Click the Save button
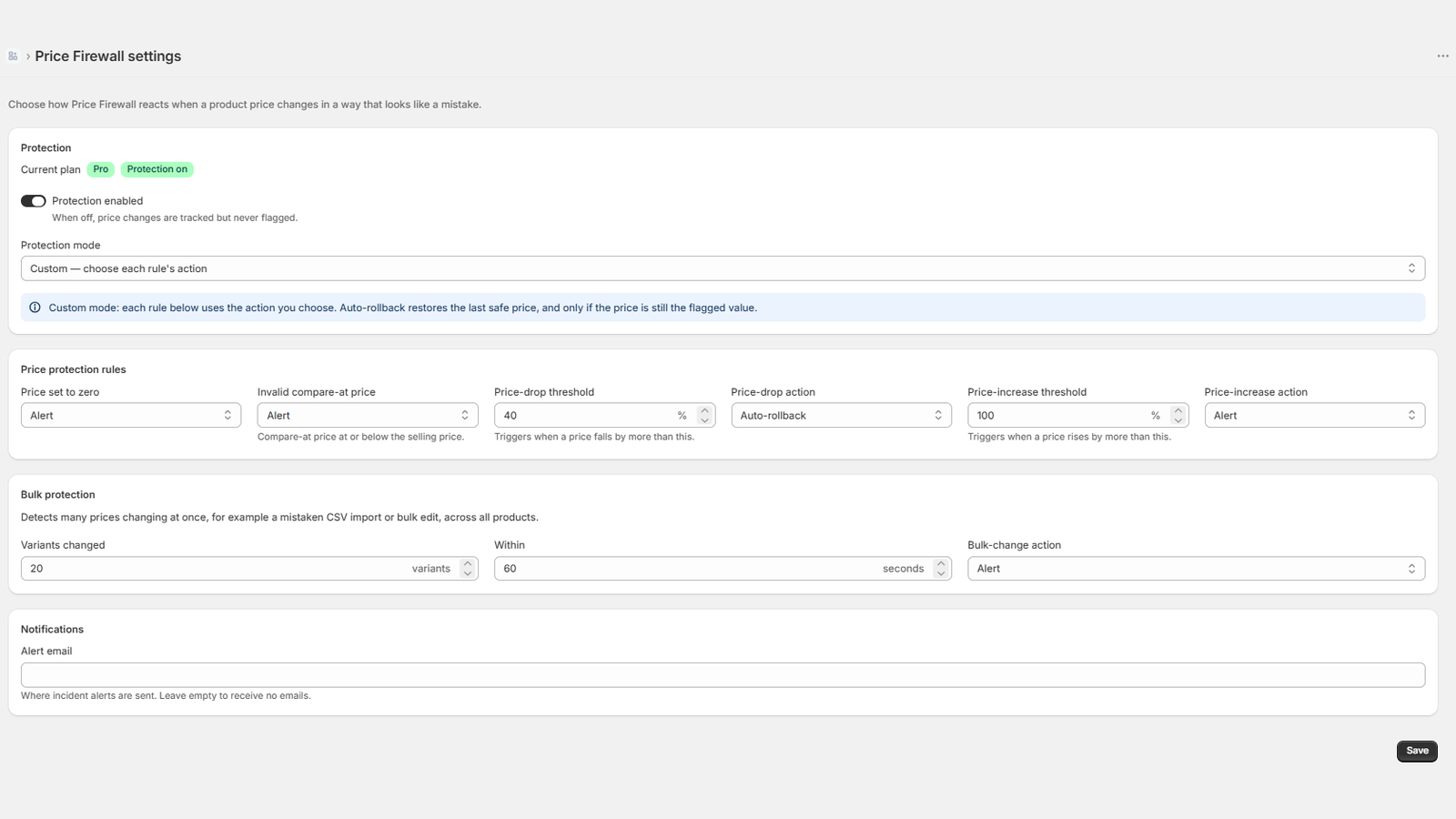Screen dimensions: 1456x819 tap(1417, 751)
